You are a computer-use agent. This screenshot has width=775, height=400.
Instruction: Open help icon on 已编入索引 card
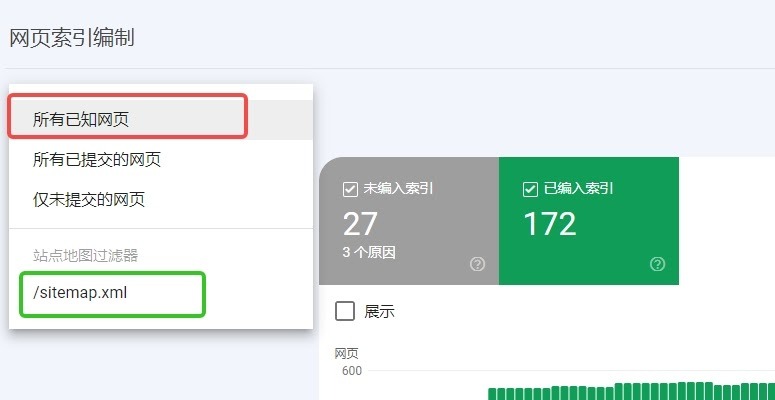tap(657, 265)
